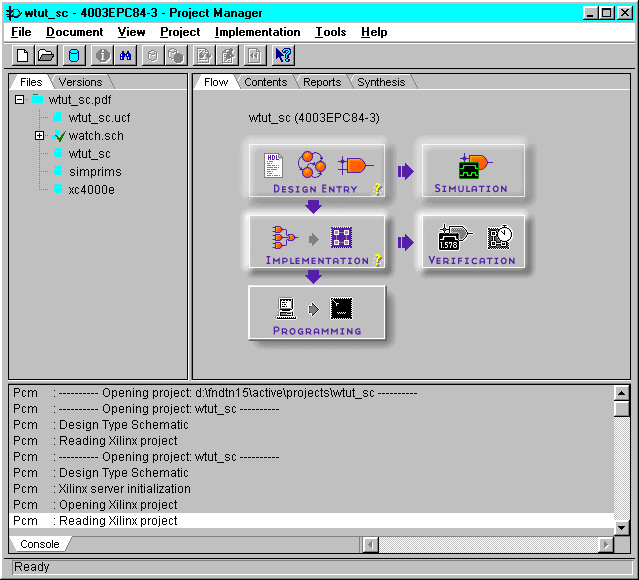
Task: Click console horizontal scroll right arrow
Action: [x=606, y=545]
